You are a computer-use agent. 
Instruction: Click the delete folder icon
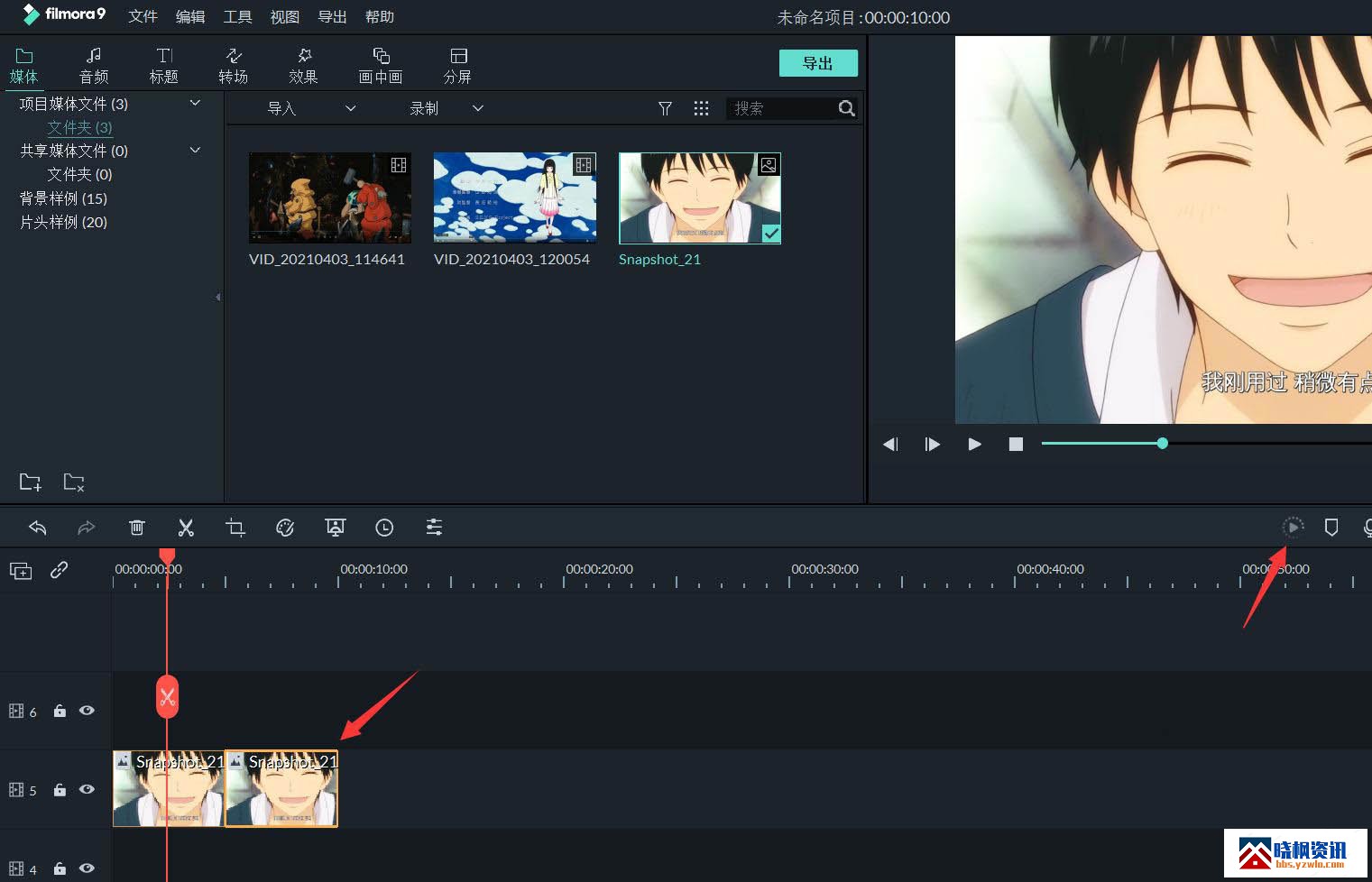coord(74,482)
